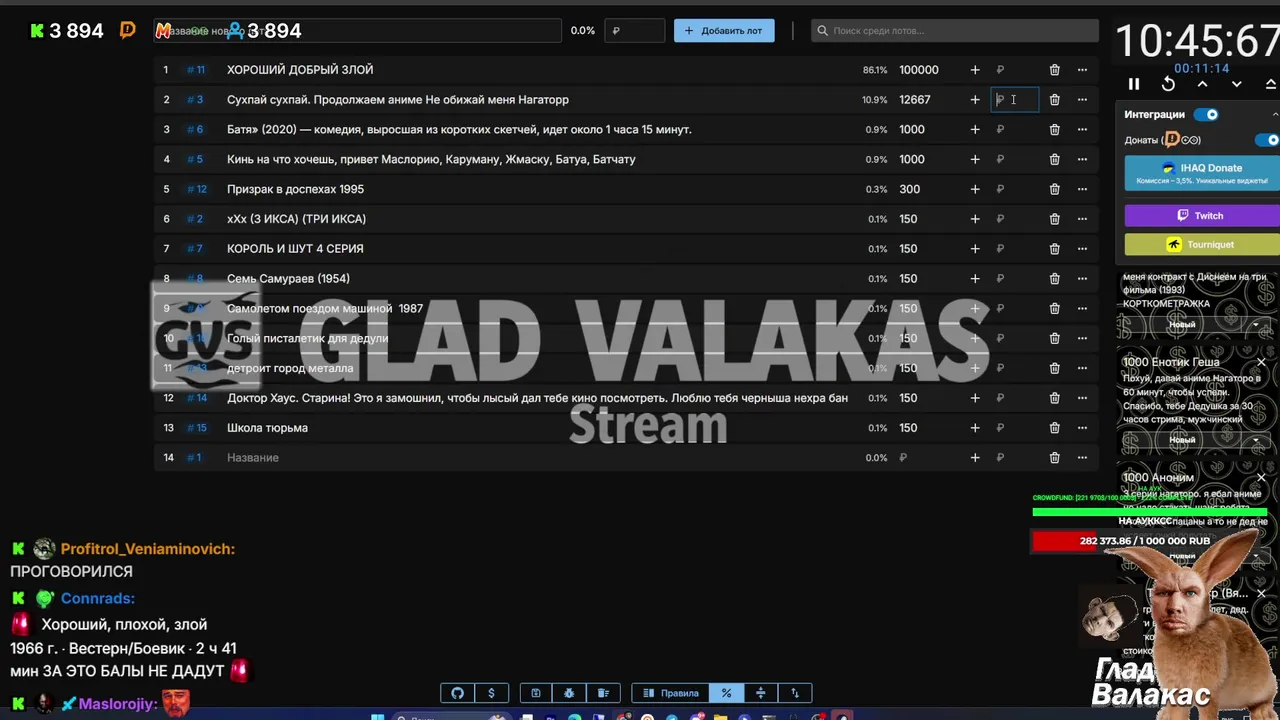This screenshot has width=1280, height=720.
Task: Toggle the Донаты switch
Action: coord(1268,140)
